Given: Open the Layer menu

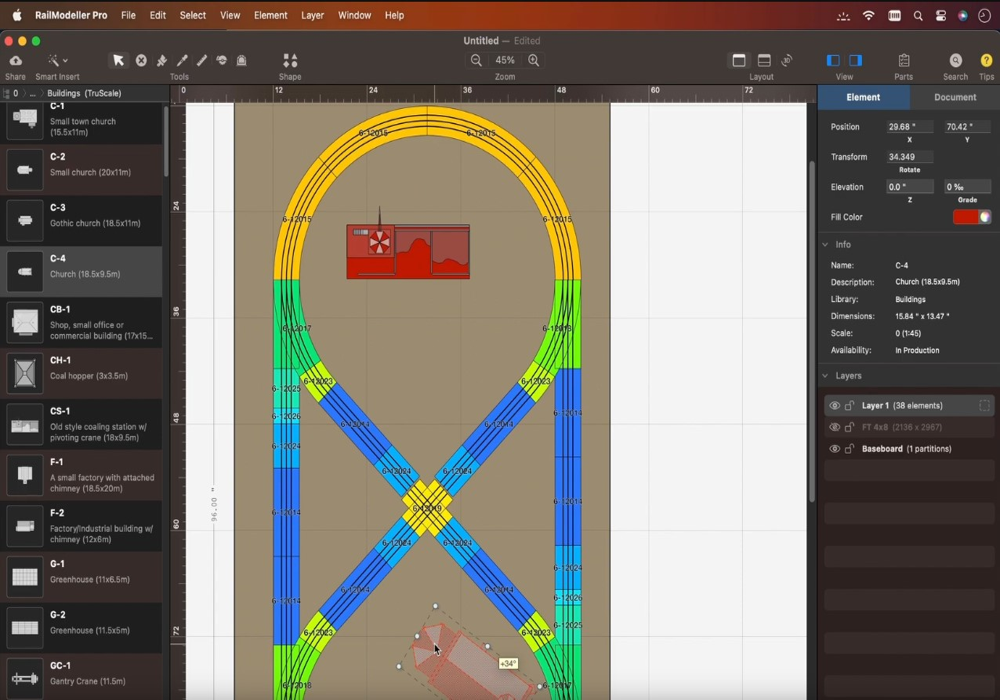Looking at the screenshot, I should [312, 15].
